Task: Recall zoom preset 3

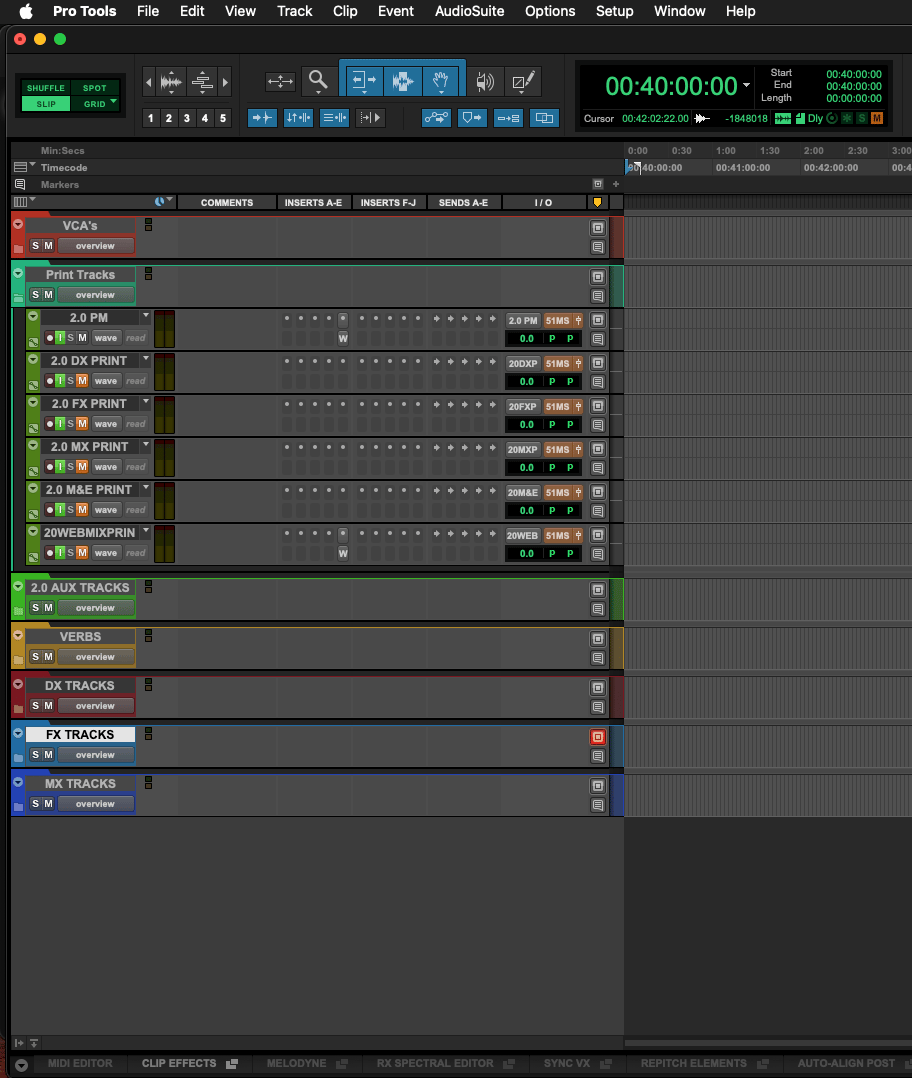Action: [x=186, y=118]
